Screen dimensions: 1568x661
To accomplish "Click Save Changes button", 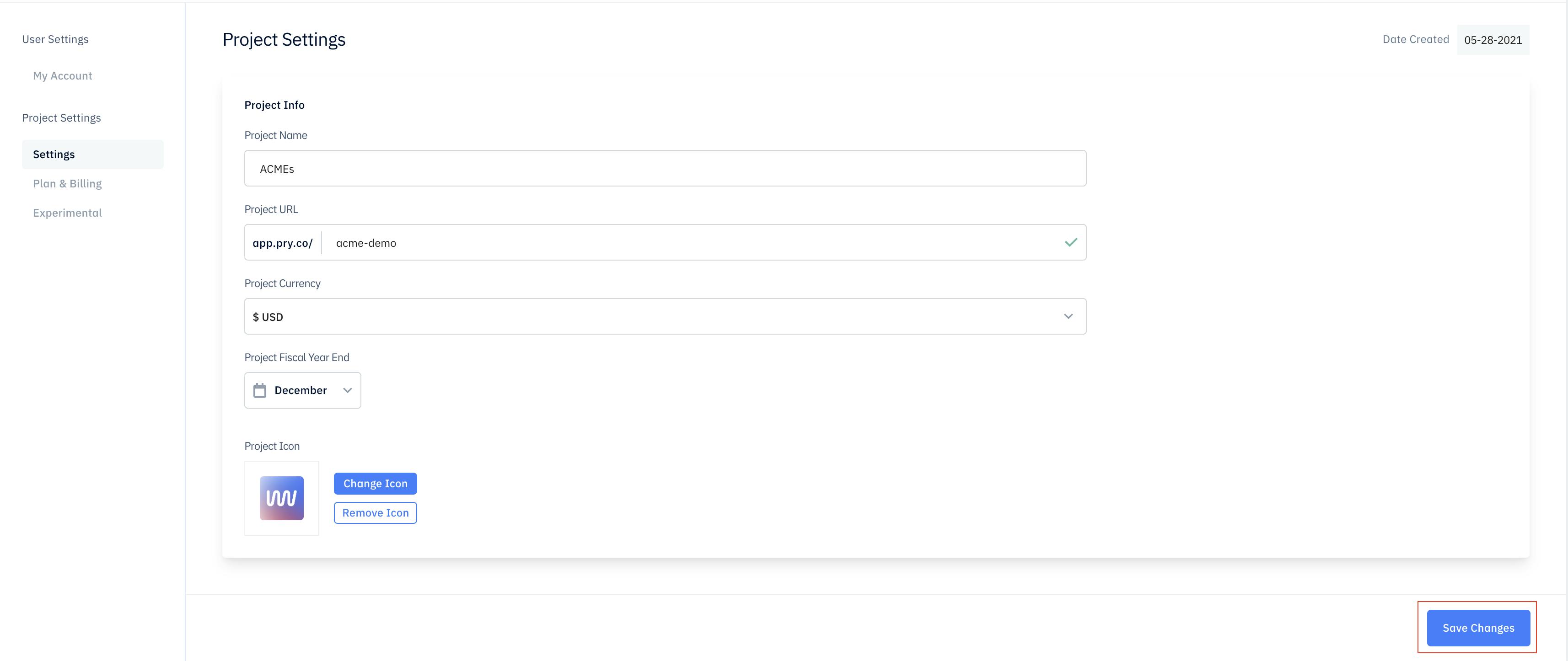I will (x=1478, y=628).
